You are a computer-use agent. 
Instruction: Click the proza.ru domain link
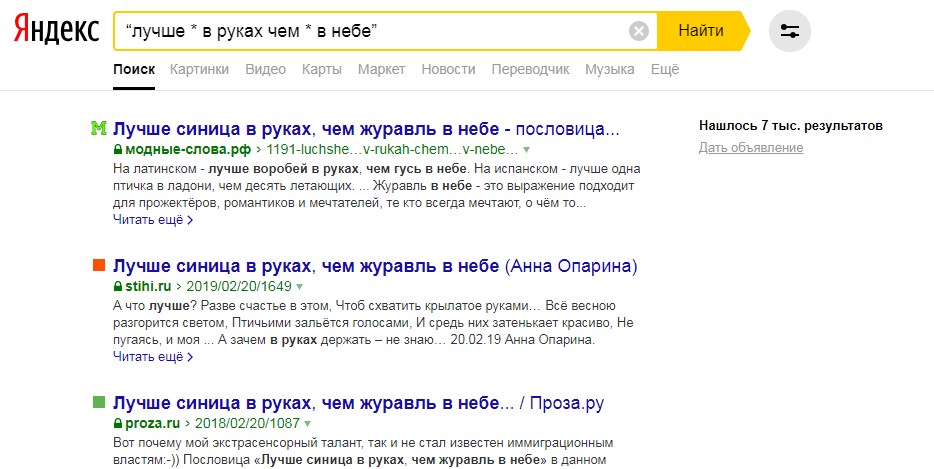tap(152, 424)
